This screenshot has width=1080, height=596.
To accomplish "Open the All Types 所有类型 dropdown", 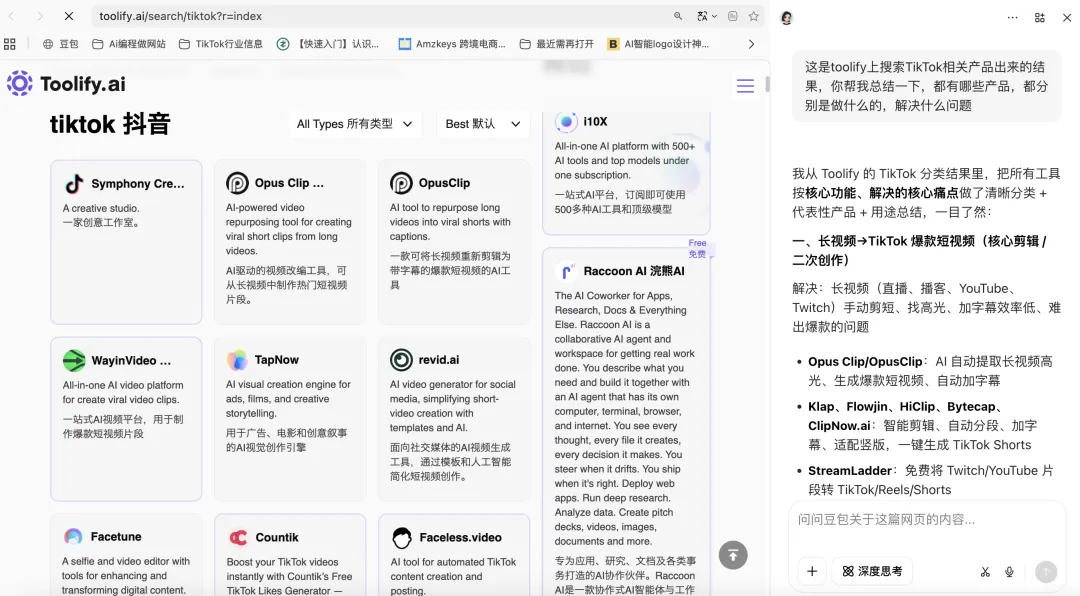I will click(354, 124).
